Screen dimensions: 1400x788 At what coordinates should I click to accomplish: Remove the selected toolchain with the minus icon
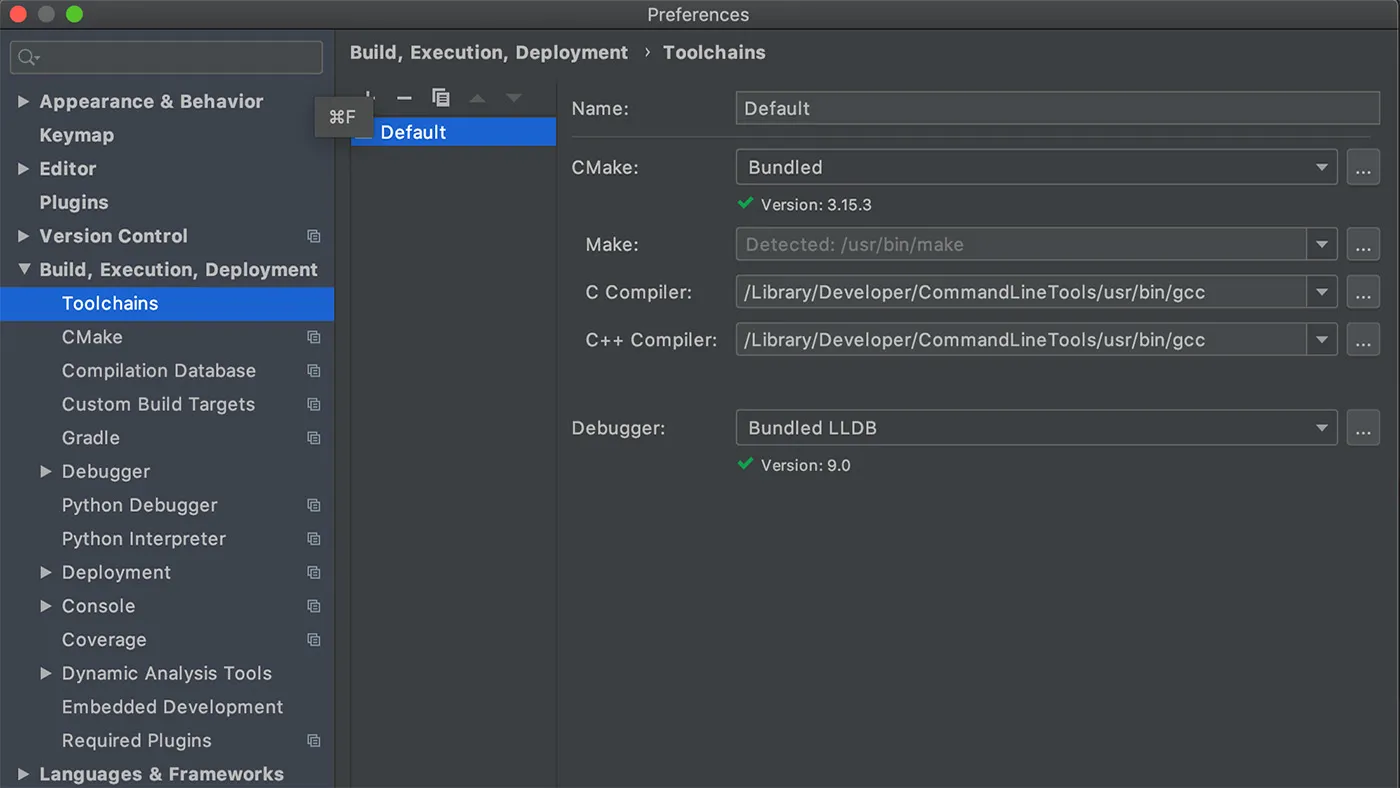404,97
